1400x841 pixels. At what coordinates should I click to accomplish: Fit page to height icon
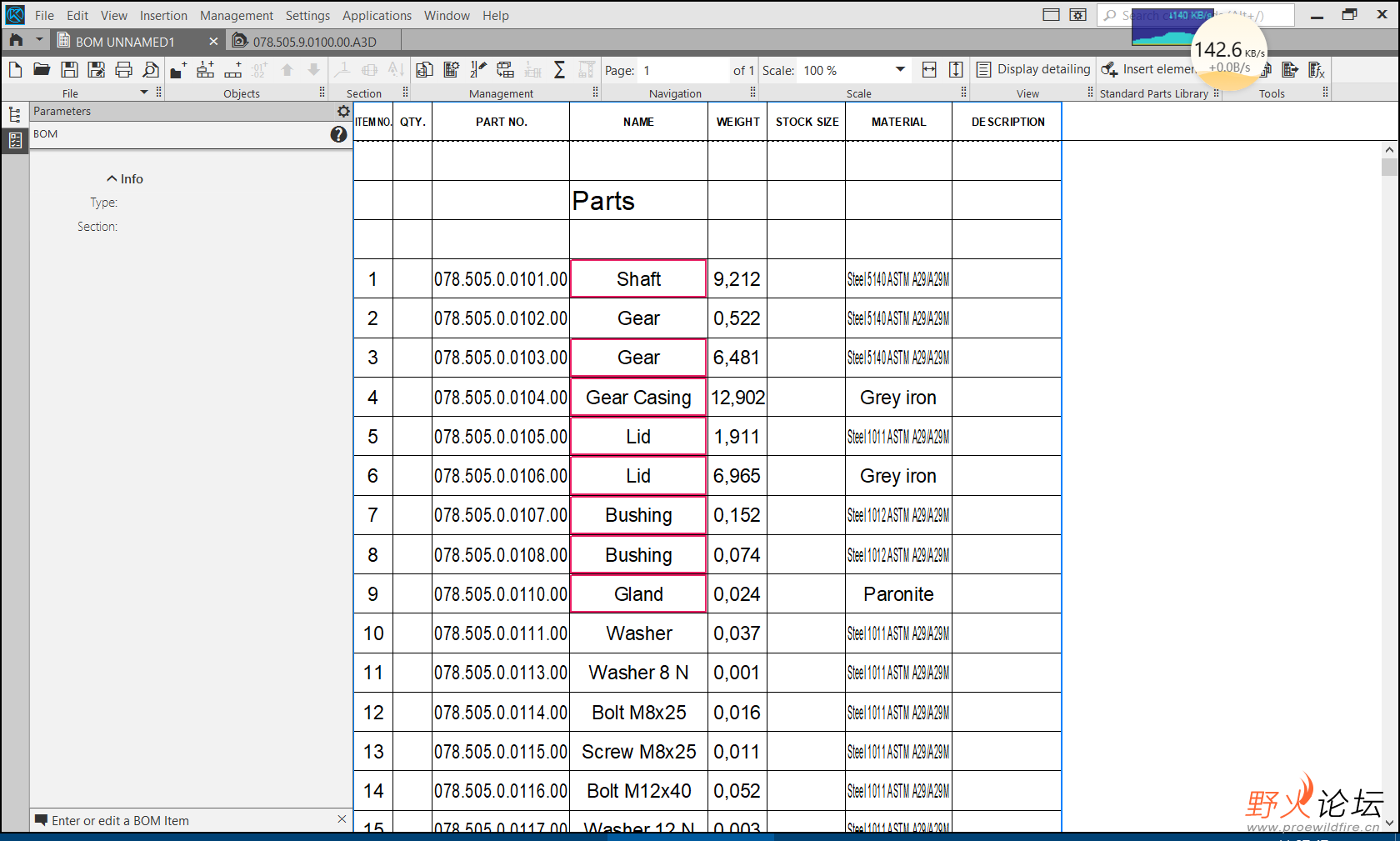coord(956,70)
